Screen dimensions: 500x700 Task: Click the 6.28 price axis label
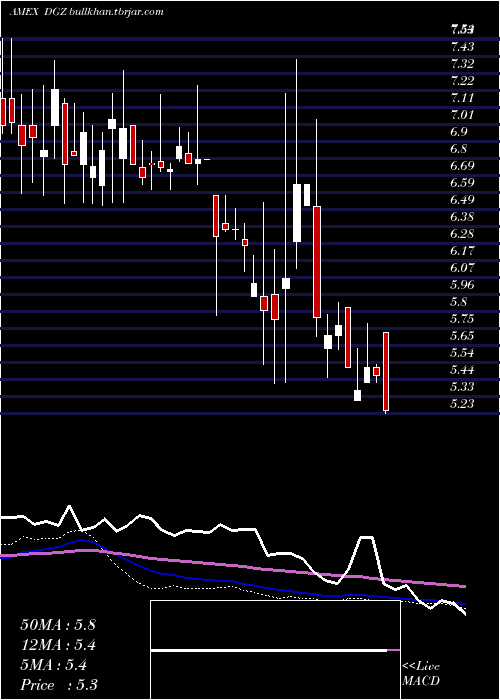462,234
